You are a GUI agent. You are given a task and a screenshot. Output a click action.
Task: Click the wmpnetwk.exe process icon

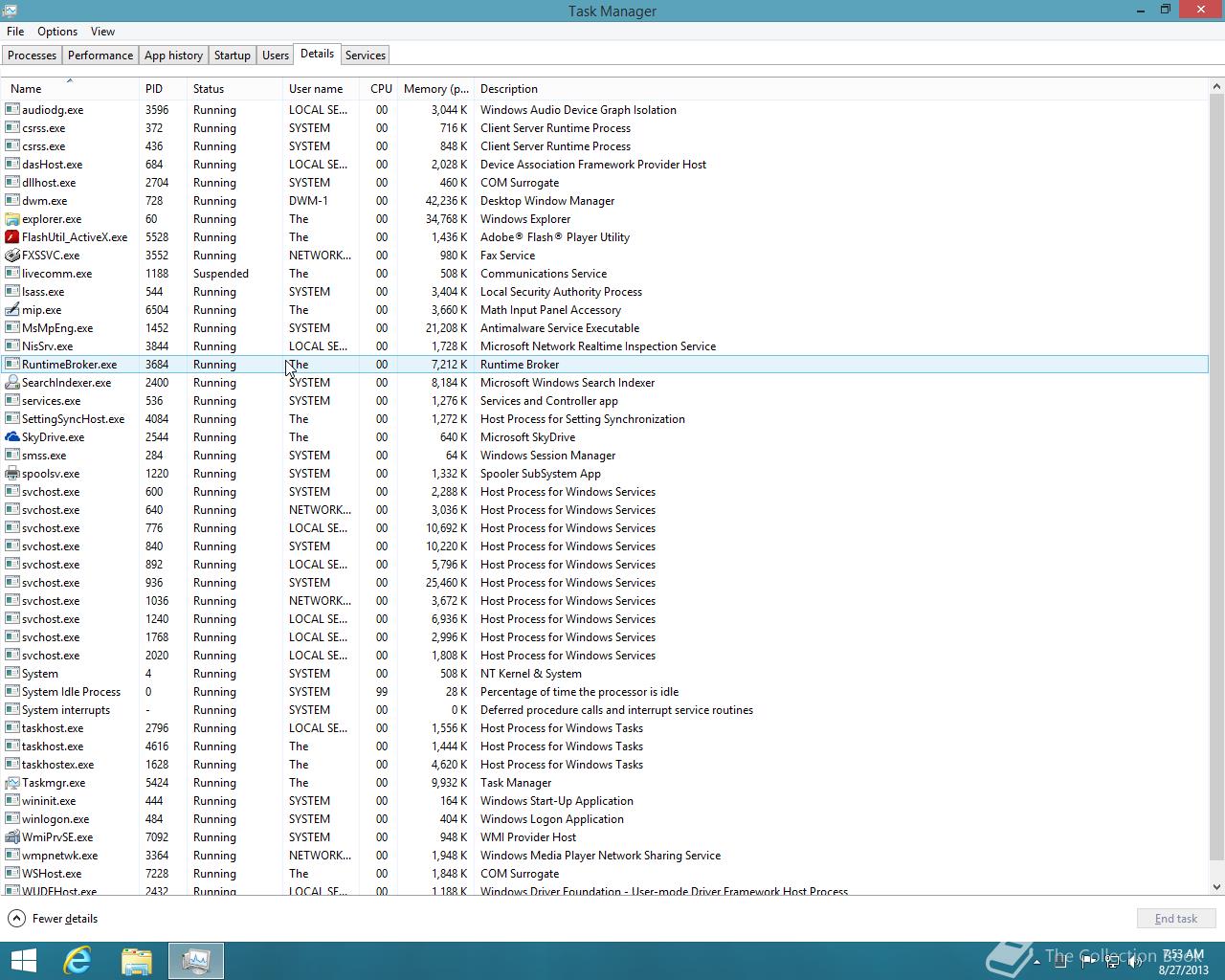pos(12,855)
